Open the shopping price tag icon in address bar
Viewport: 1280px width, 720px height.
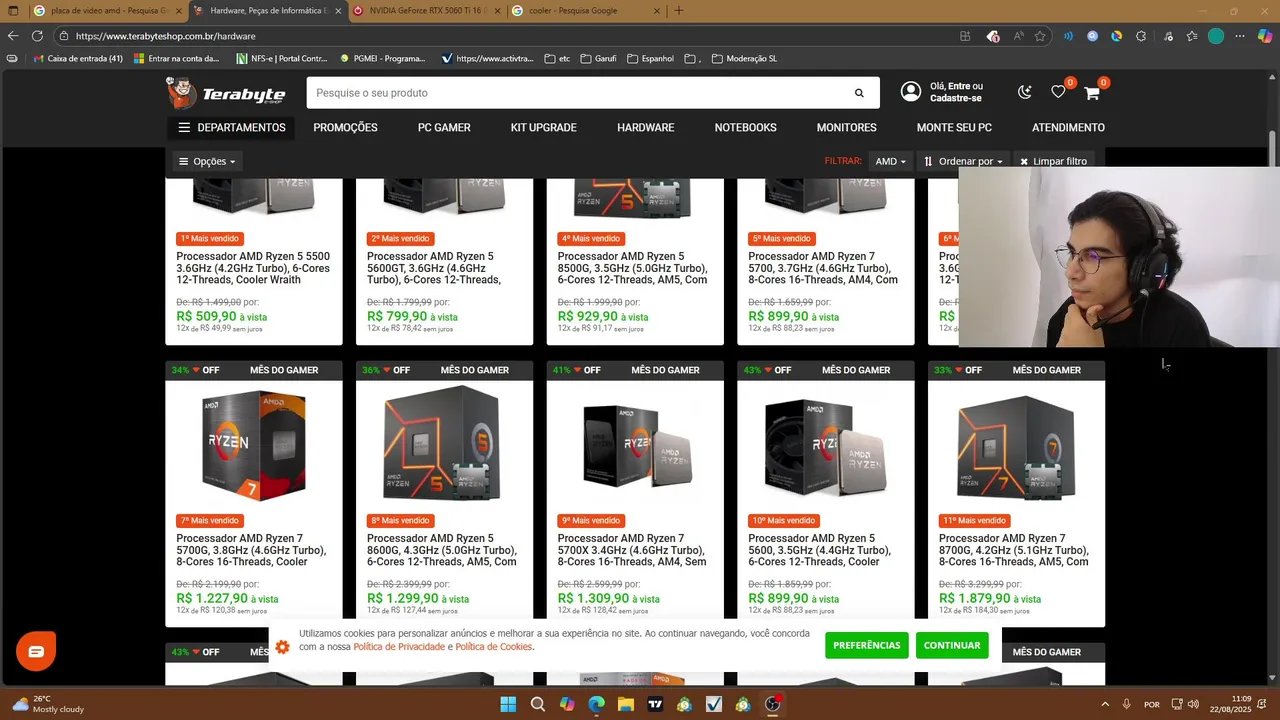pyautogui.click(x=993, y=36)
